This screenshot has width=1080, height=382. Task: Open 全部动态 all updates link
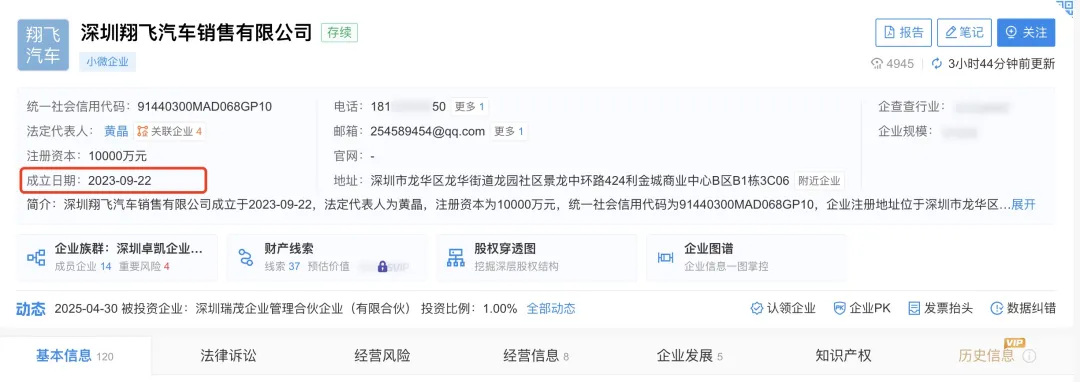tap(551, 308)
